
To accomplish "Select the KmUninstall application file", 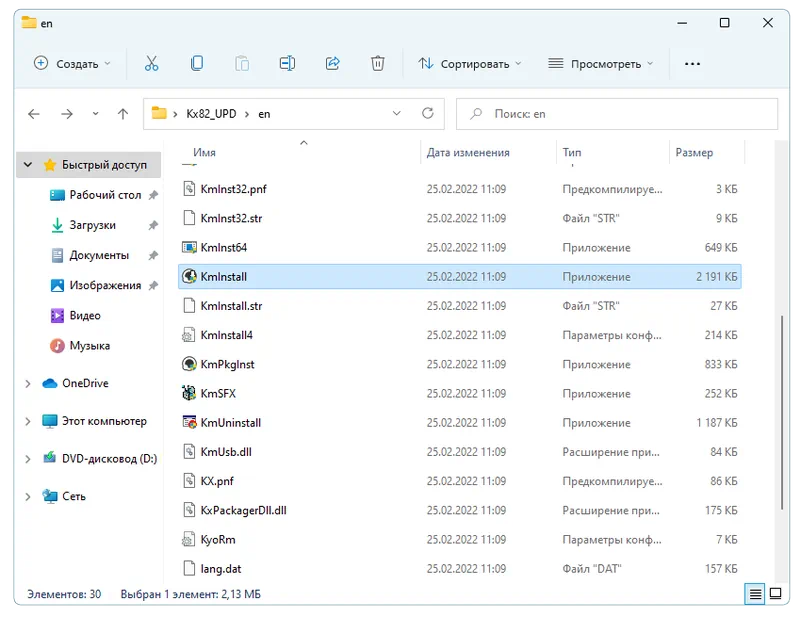I will pos(230,423).
